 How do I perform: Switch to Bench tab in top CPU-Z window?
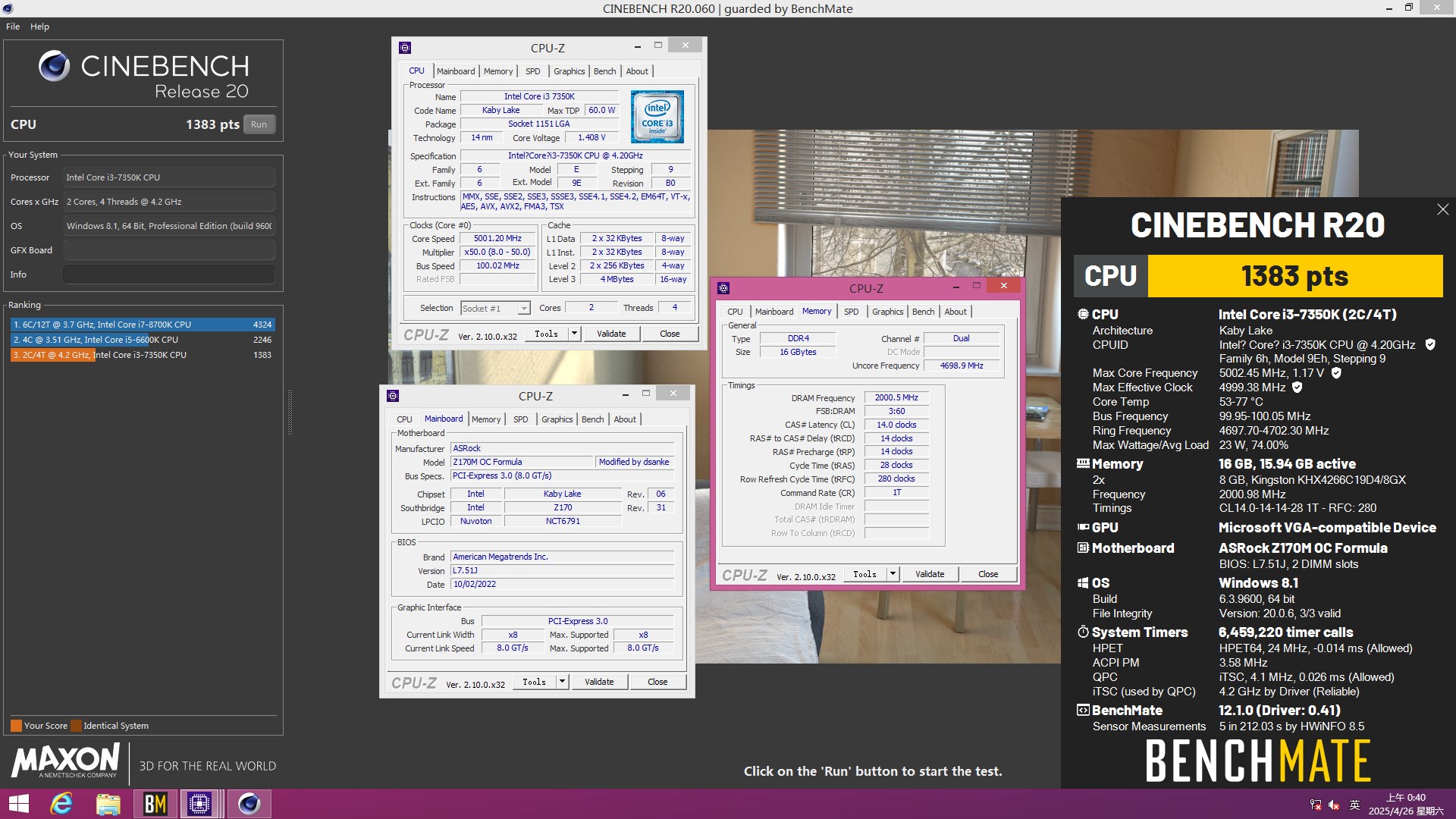coord(604,71)
